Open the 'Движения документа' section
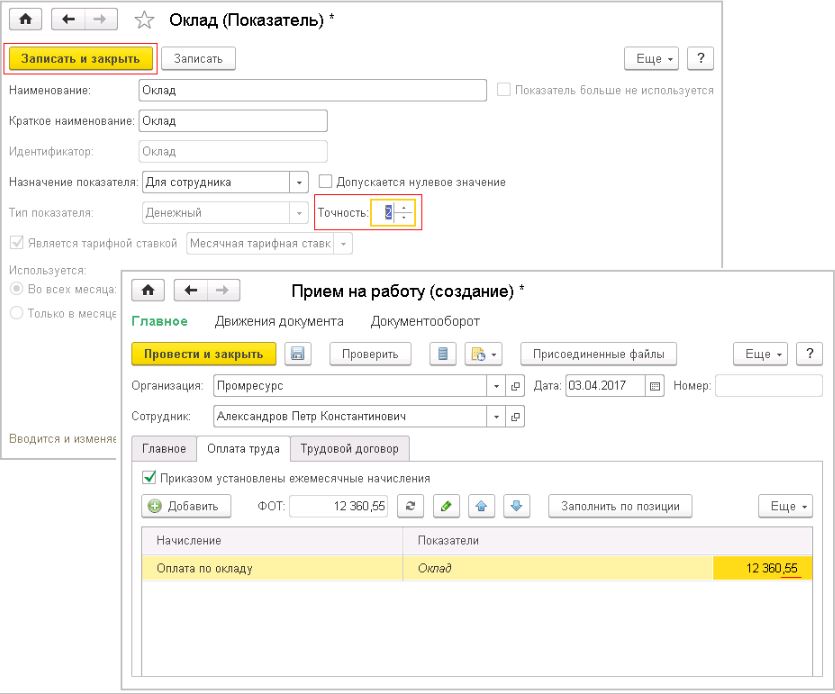The image size is (835, 694). [279, 321]
